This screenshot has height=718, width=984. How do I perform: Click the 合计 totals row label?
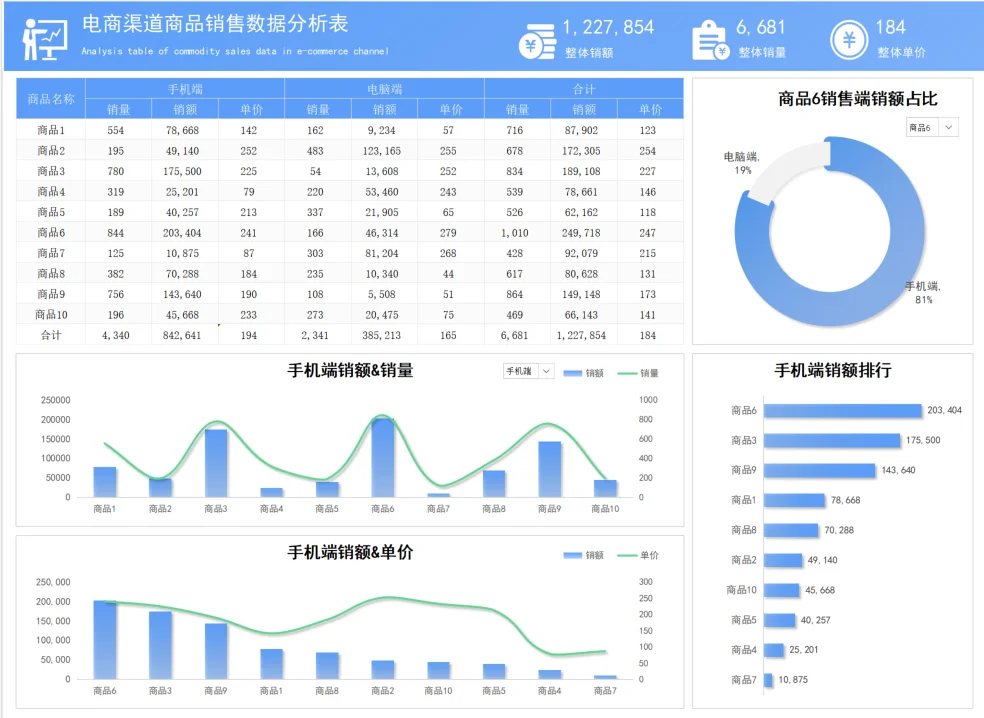49,335
